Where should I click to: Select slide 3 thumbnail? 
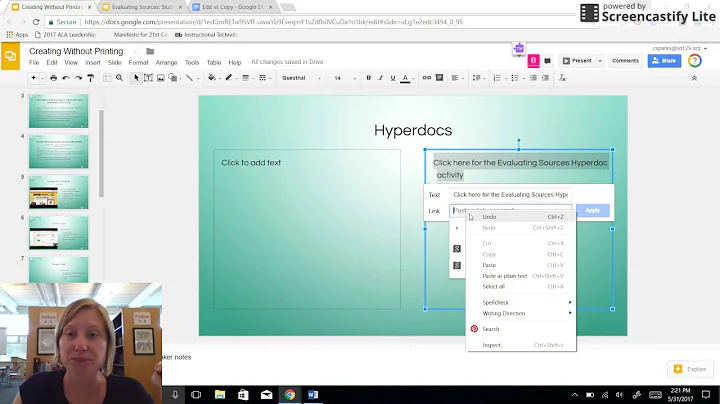tap(58, 111)
